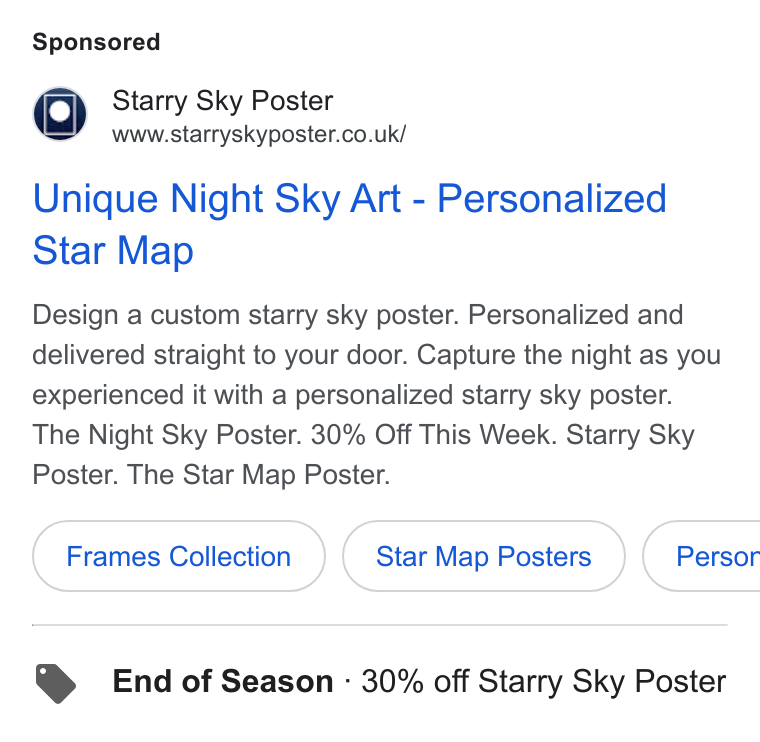Tap the partially visible Person… chip

(701, 556)
